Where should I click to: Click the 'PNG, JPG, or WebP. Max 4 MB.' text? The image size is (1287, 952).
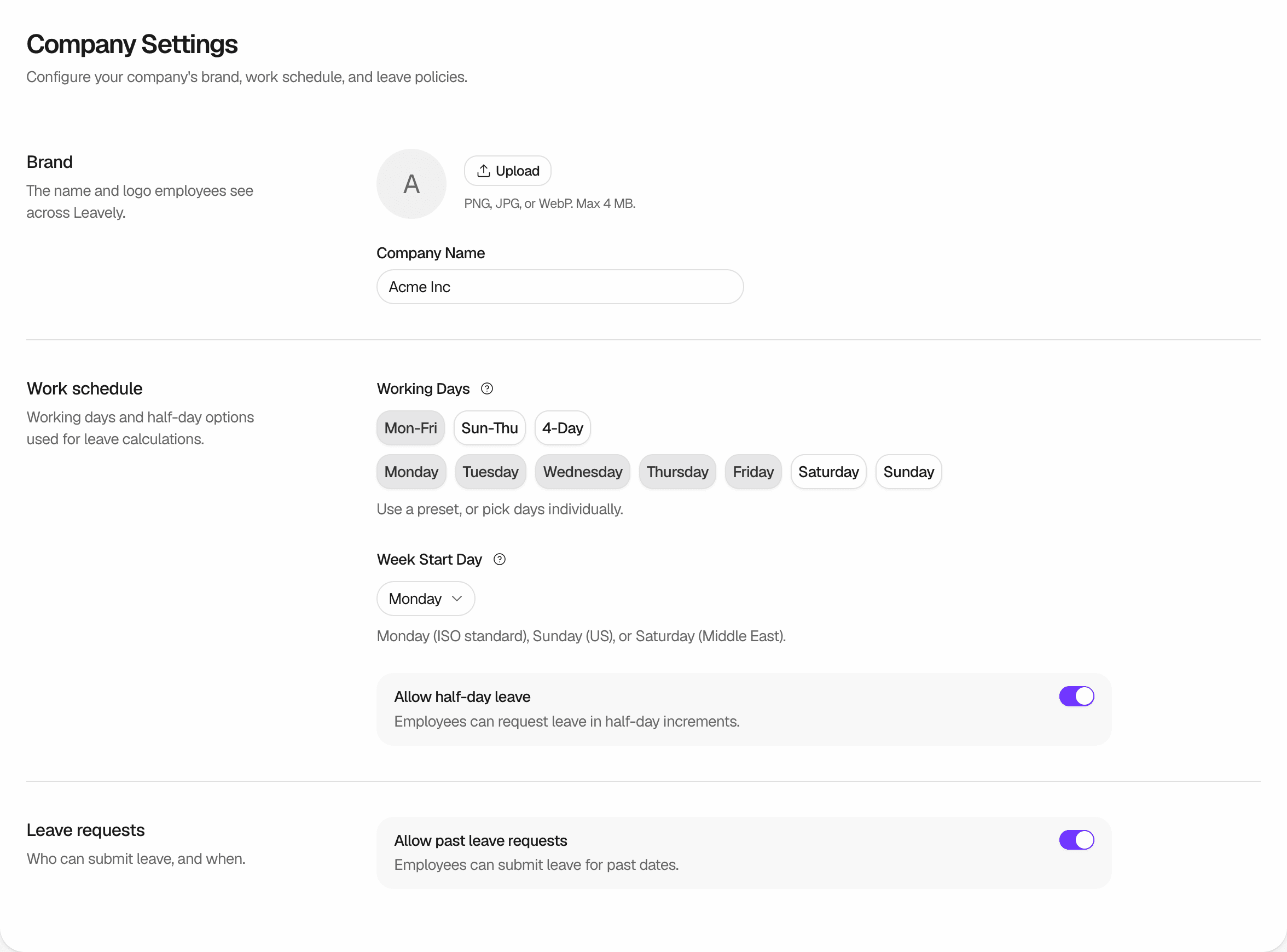pyautogui.click(x=549, y=204)
